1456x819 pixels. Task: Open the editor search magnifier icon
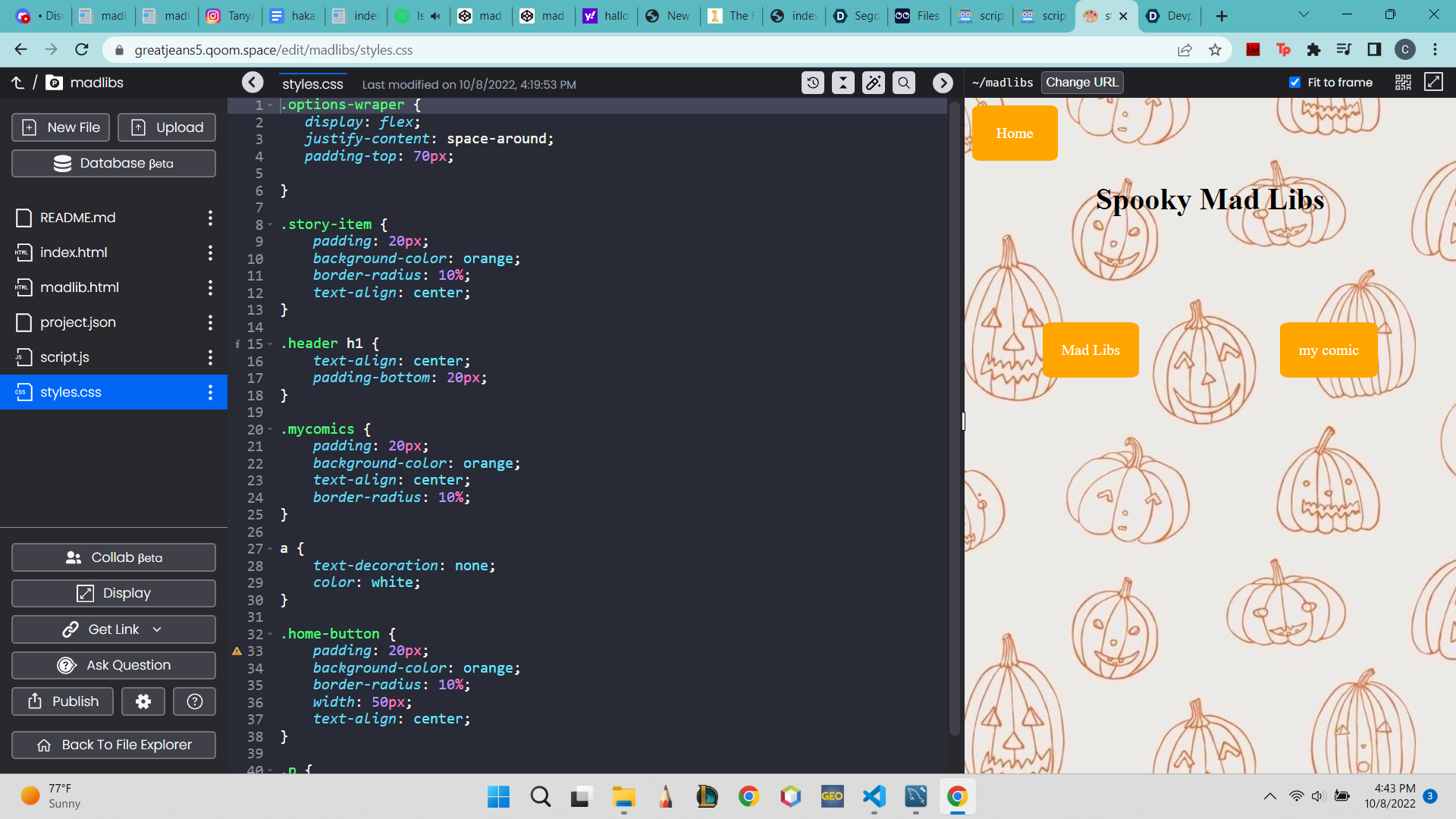[x=904, y=83]
